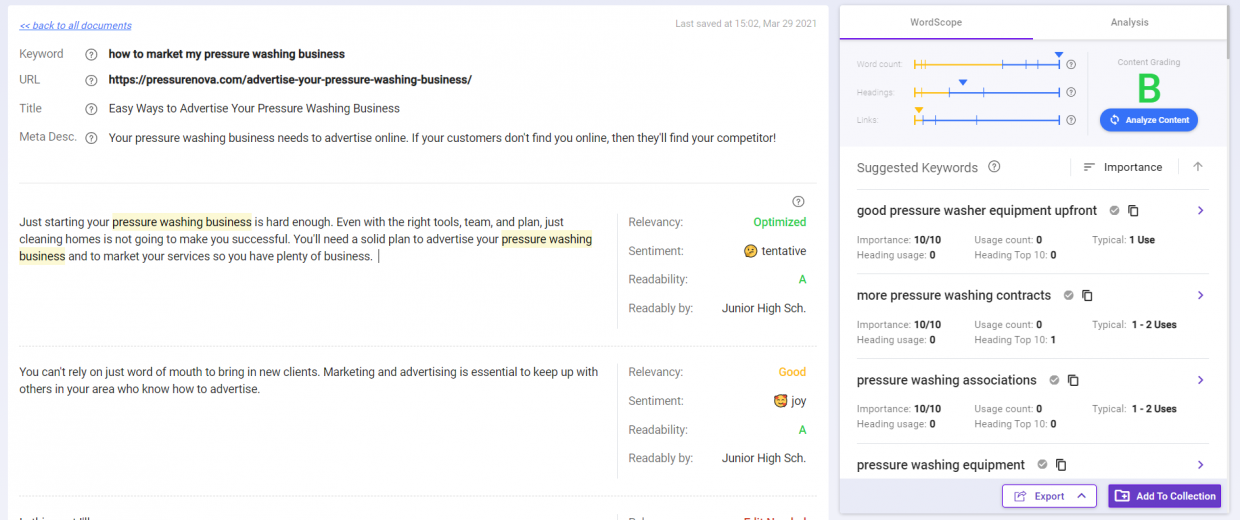The image size is (1240, 520).
Task: Copy keyword good pressure washer equipment upfront
Action: tap(1133, 211)
